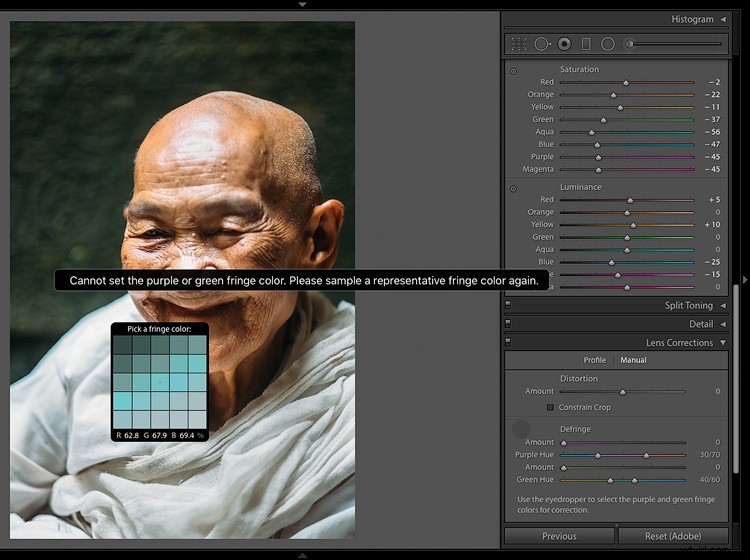Viewport: 750px width, 560px height.
Task: Click the Luminance Yellow value +10
Action: pyautogui.click(x=712, y=225)
